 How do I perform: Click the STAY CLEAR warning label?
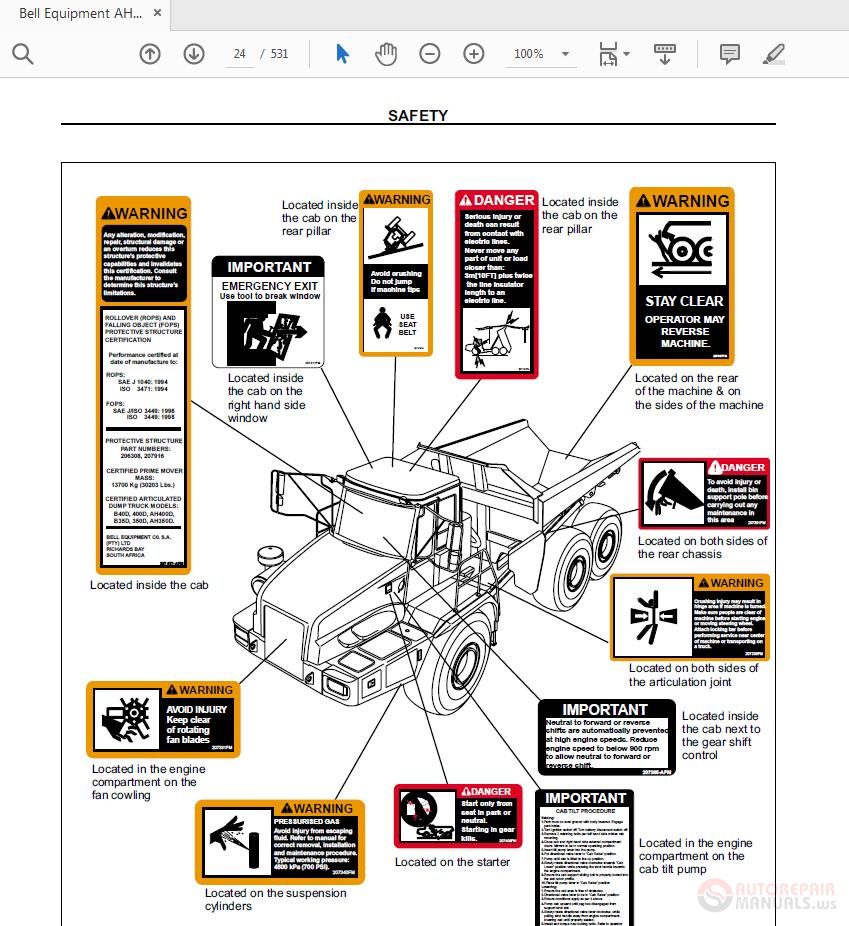click(682, 276)
